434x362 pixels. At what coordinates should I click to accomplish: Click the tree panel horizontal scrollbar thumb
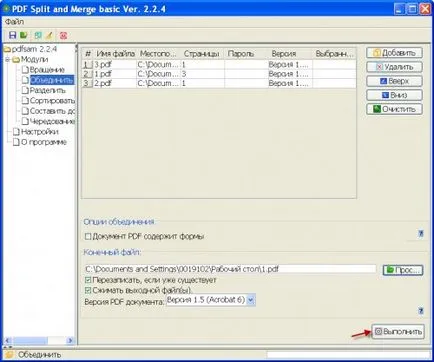coord(30,340)
